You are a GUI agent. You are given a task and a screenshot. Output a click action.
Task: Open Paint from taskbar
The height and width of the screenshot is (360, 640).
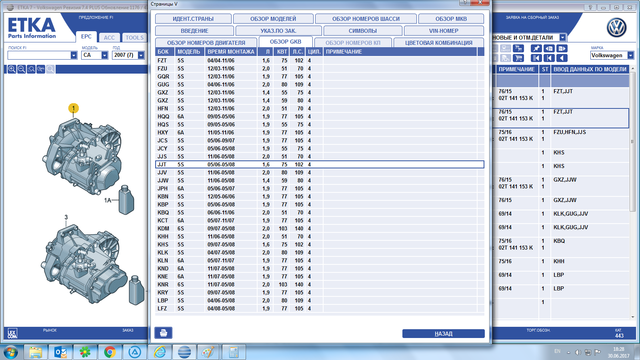(209, 352)
